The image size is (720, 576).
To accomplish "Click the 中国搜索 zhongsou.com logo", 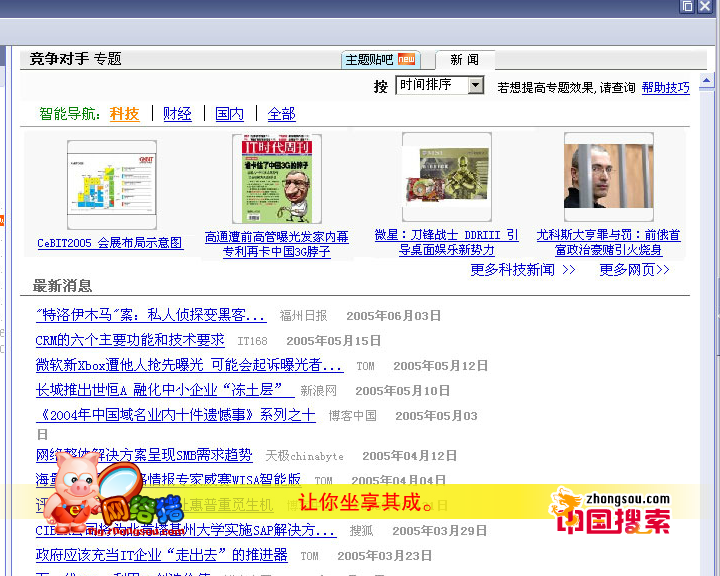I will 610,512.
